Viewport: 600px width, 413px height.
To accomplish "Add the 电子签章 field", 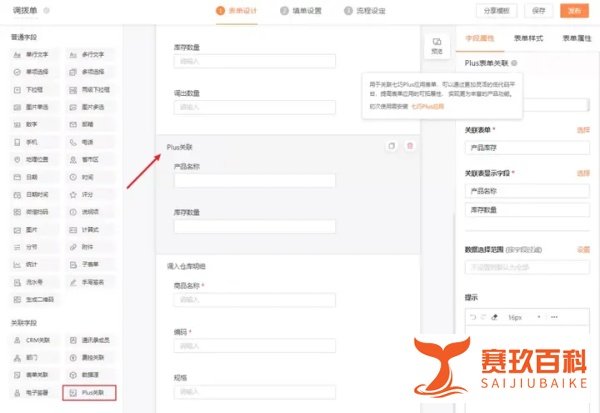I will click(x=34, y=393).
